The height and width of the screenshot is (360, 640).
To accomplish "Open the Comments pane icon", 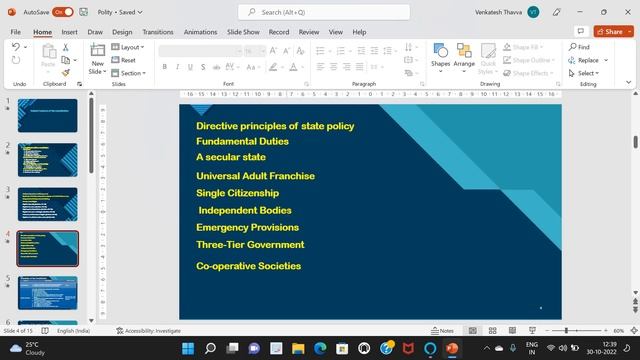I will click(580, 31).
